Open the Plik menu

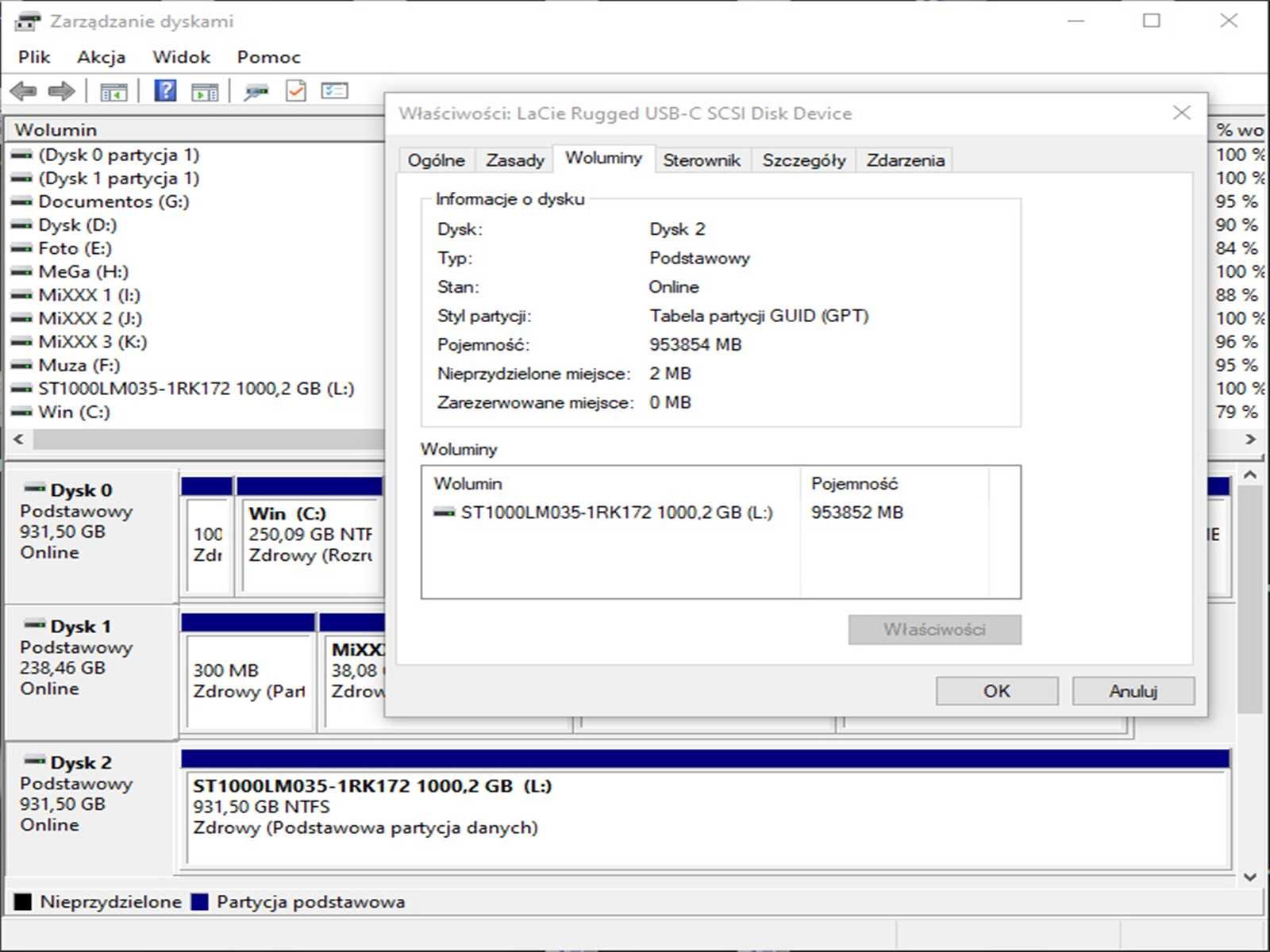34,57
